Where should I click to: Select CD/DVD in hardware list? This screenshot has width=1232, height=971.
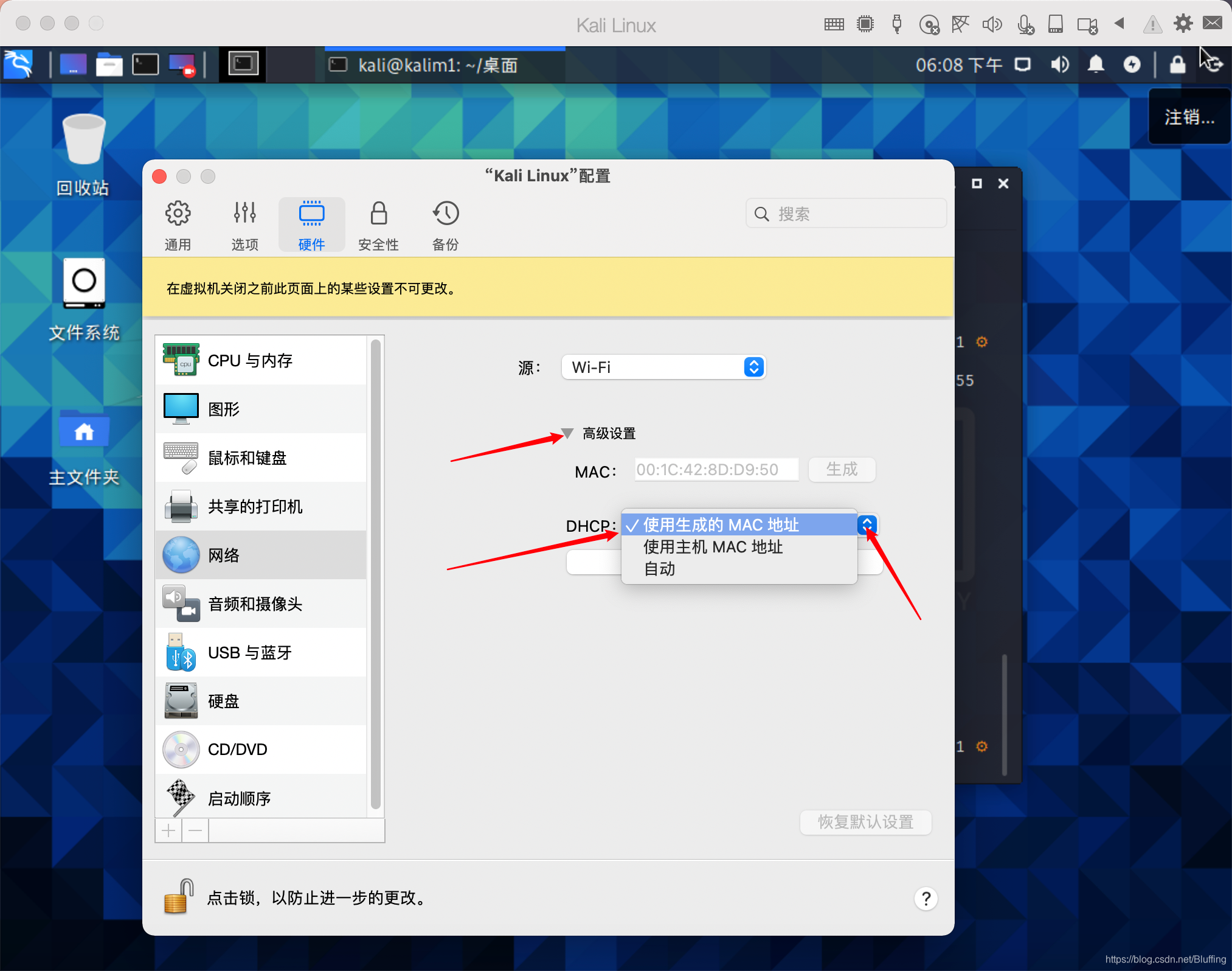point(261,750)
